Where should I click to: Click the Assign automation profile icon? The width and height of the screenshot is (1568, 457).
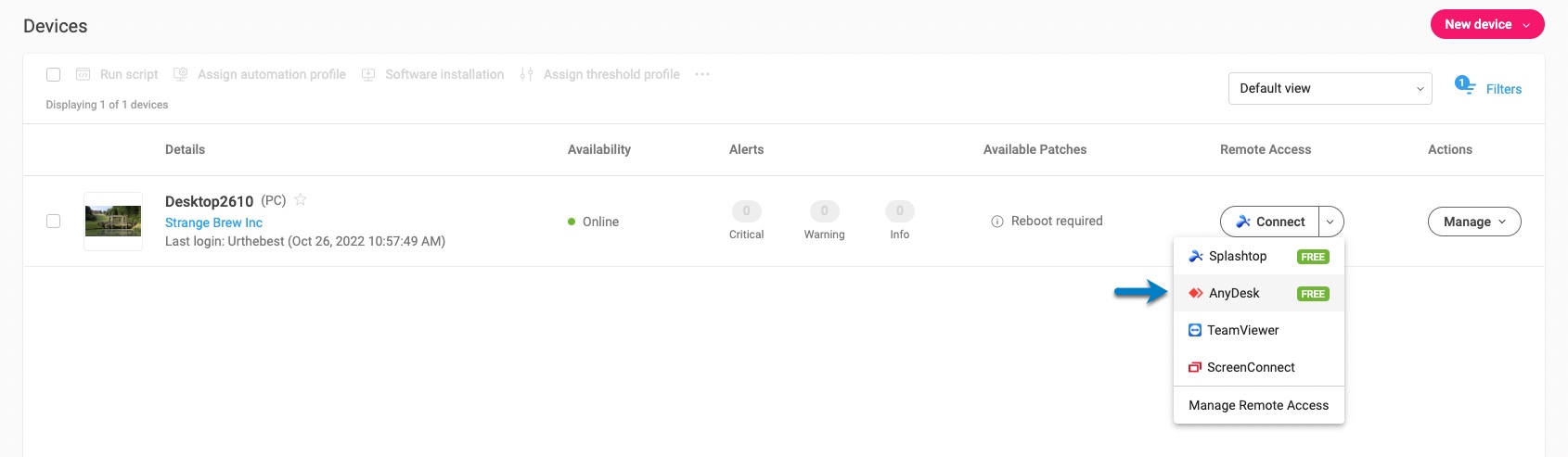(x=181, y=74)
